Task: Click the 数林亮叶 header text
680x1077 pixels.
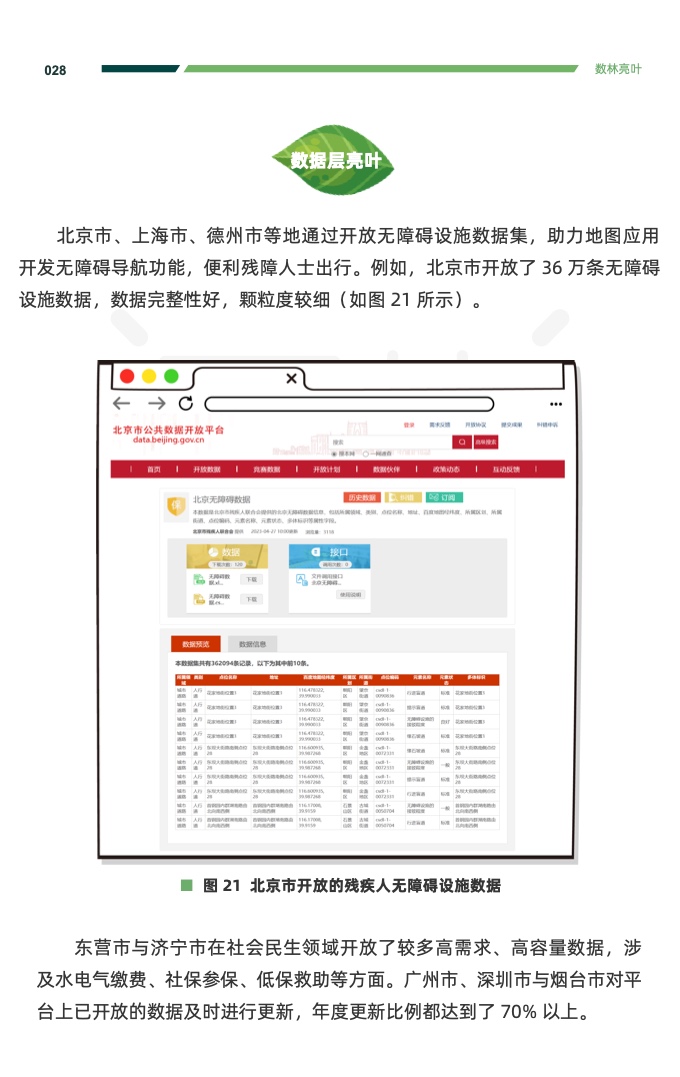Action: click(x=617, y=69)
